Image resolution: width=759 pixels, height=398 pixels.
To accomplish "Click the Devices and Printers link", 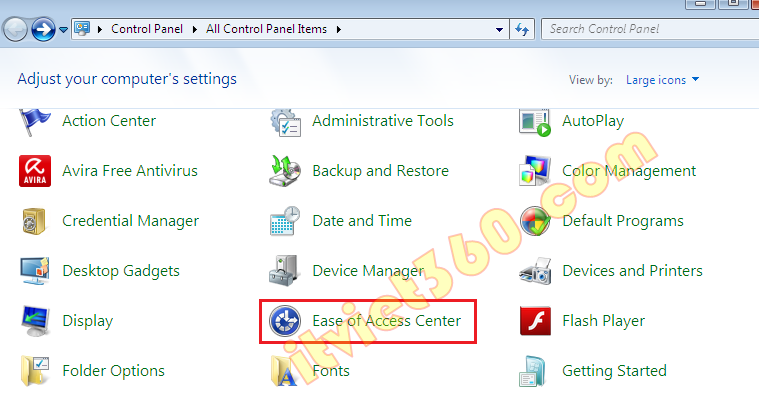I will tap(632, 271).
